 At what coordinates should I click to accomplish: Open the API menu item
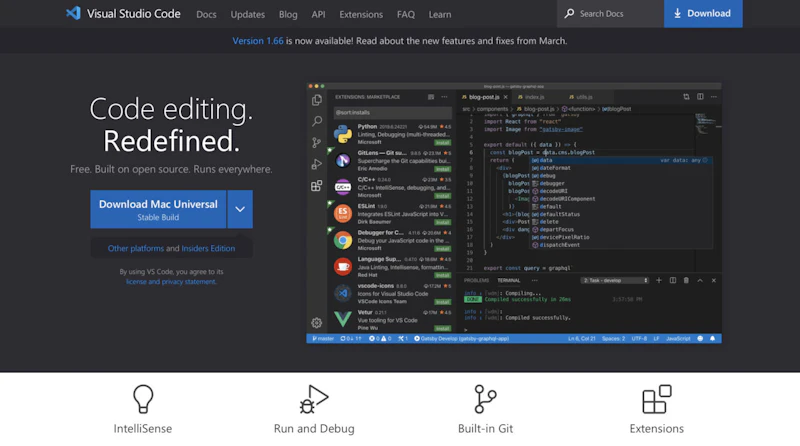(318, 14)
